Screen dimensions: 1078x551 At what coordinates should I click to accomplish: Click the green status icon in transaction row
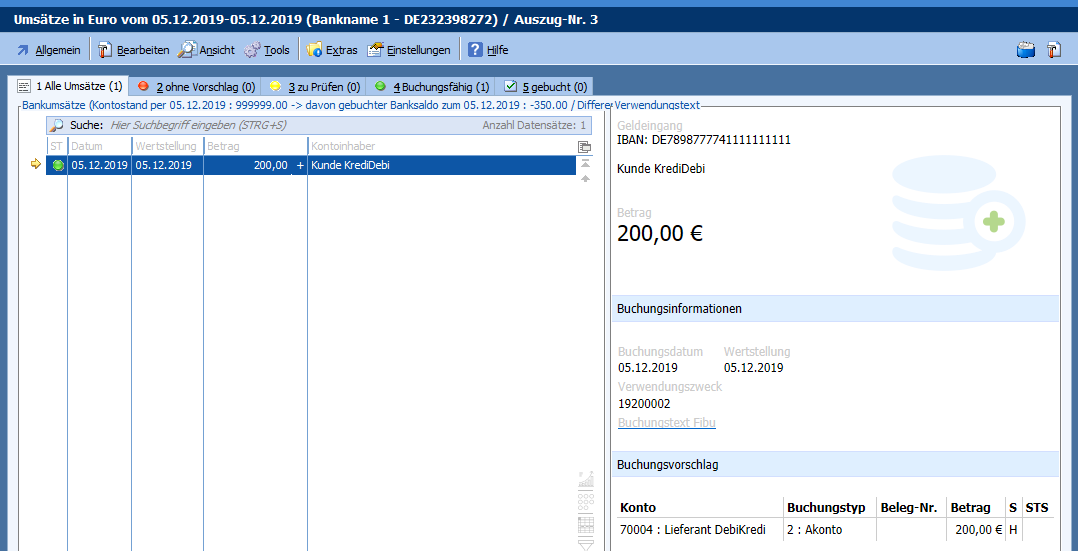click(58, 166)
